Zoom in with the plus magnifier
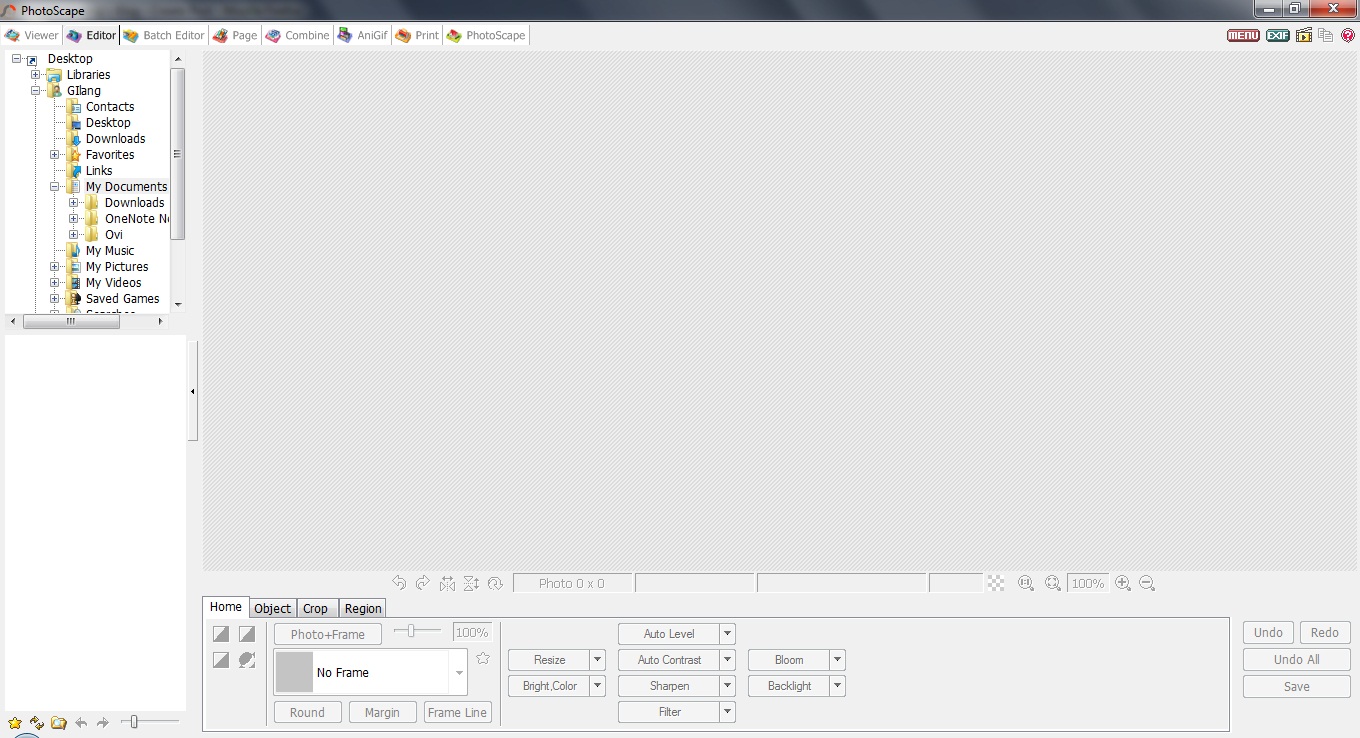 [x=1123, y=583]
